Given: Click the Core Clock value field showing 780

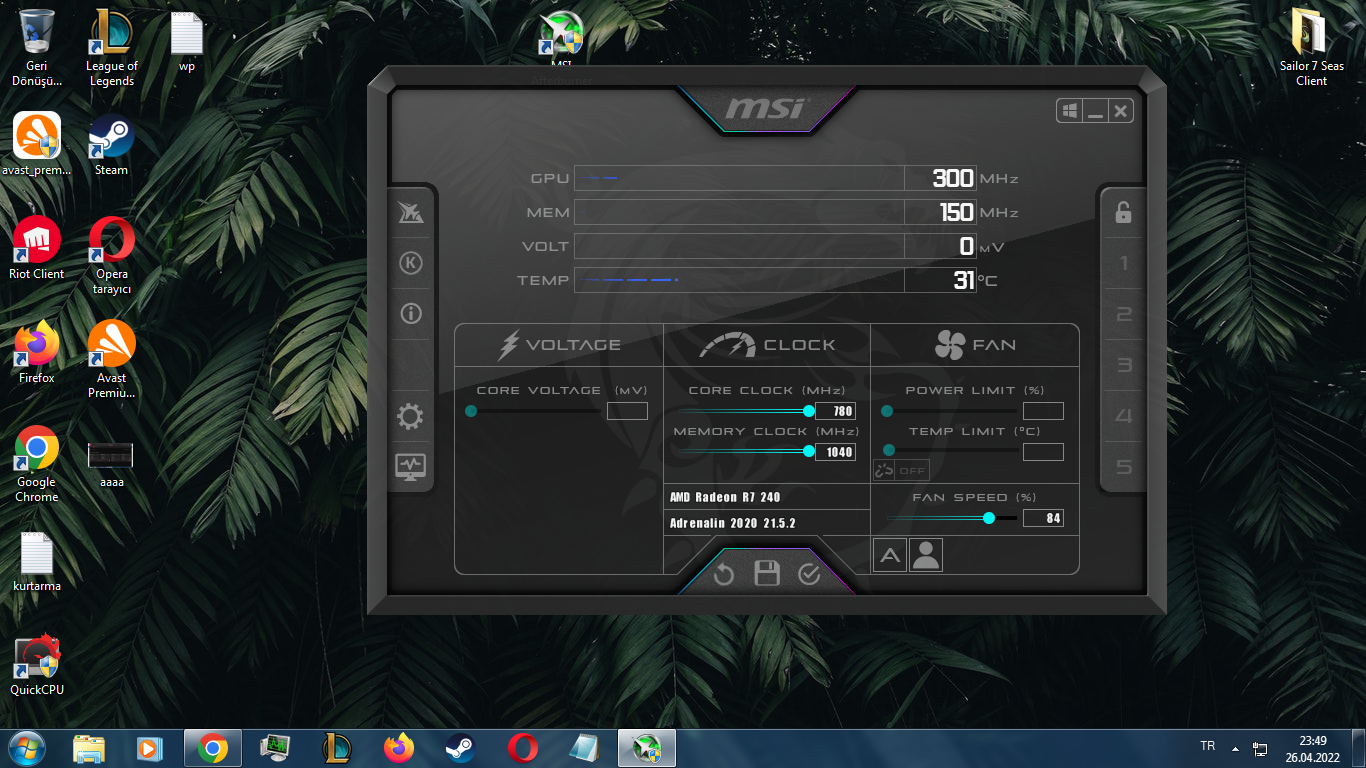Looking at the screenshot, I should tap(836, 411).
